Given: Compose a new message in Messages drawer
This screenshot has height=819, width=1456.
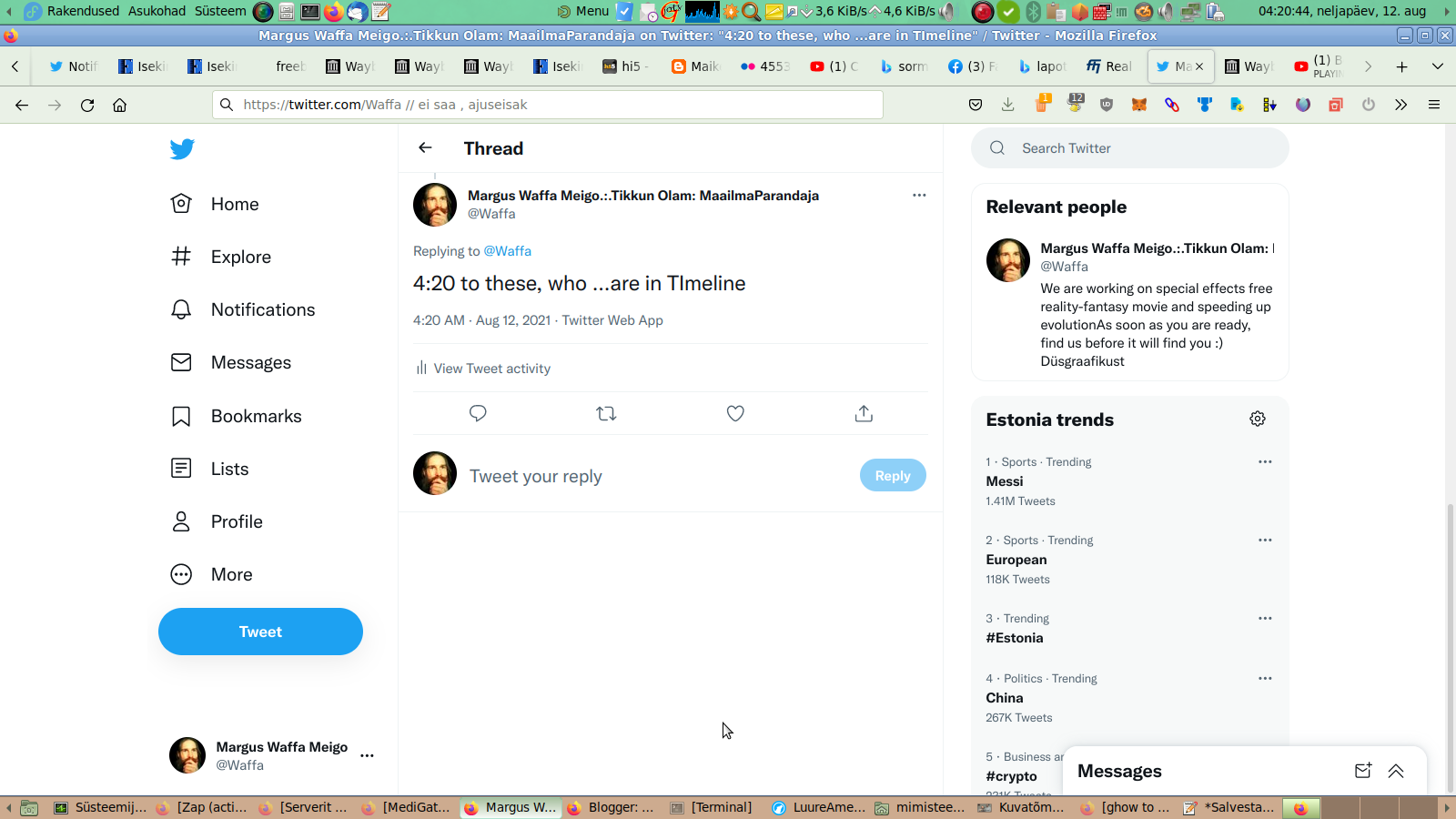Looking at the screenshot, I should tap(1362, 771).
